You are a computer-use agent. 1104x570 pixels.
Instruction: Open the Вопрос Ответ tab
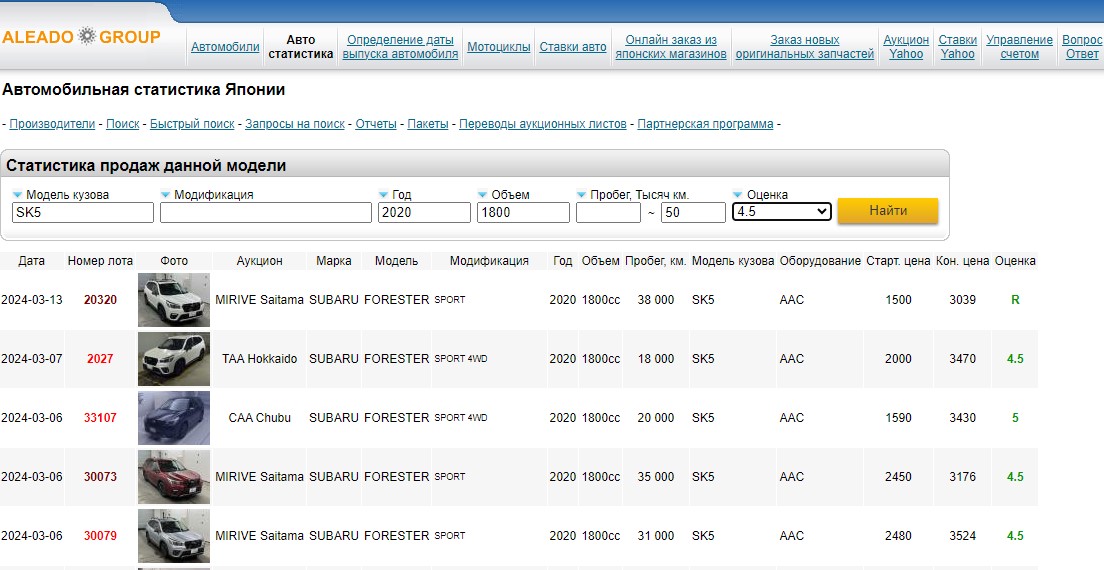pyautogui.click(x=1082, y=47)
